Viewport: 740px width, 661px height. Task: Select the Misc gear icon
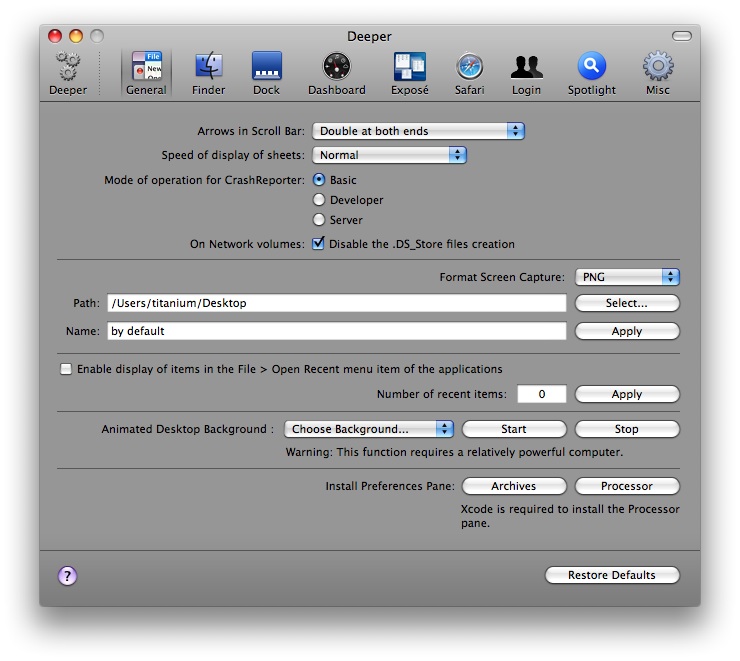(x=657, y=72)
